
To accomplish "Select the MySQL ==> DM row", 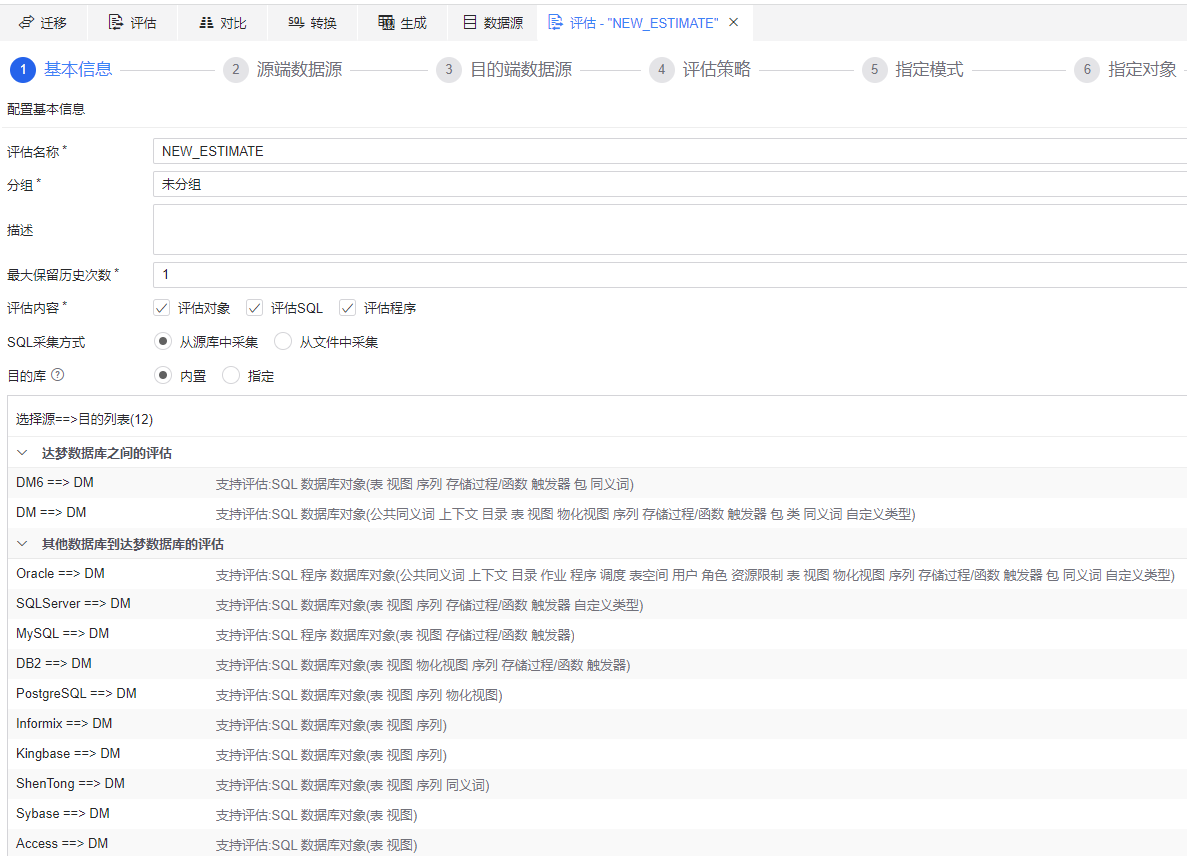I will tap(597, 633).
